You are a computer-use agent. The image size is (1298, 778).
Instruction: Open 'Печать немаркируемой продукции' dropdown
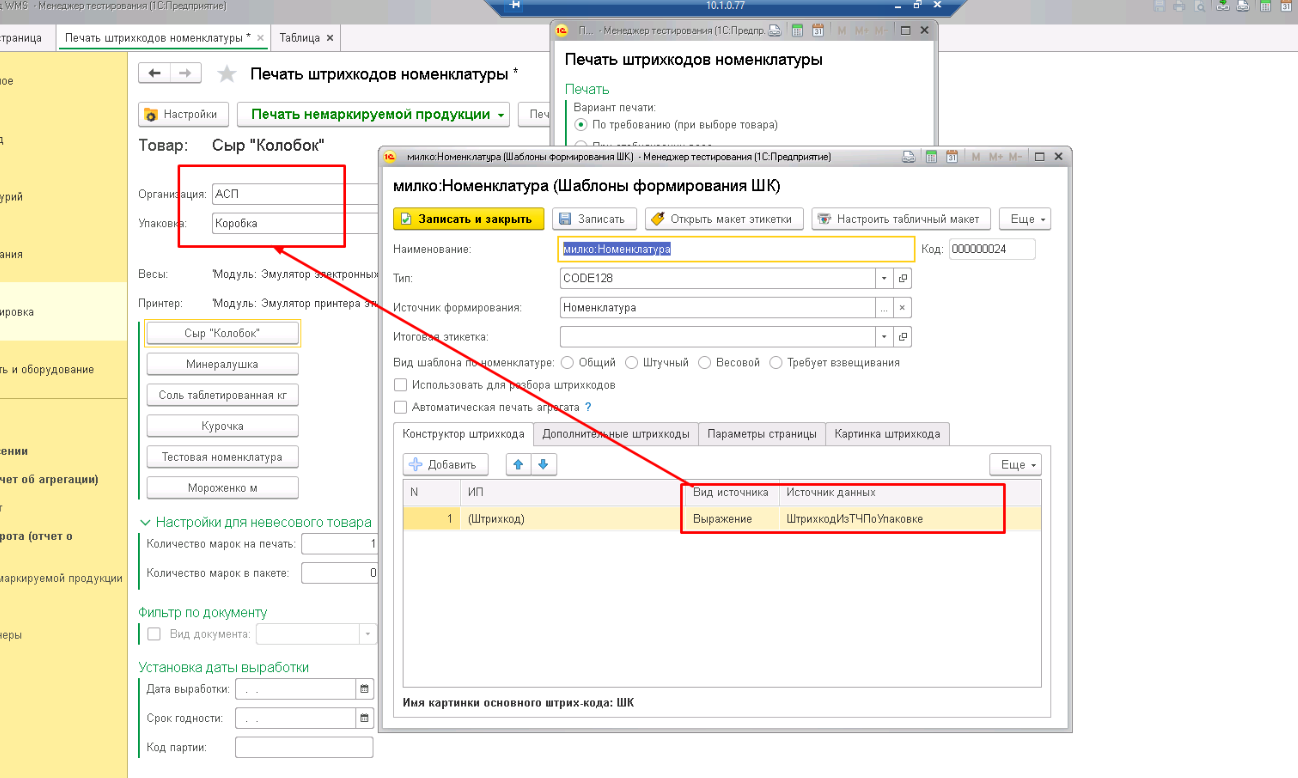tap(375, 114)
